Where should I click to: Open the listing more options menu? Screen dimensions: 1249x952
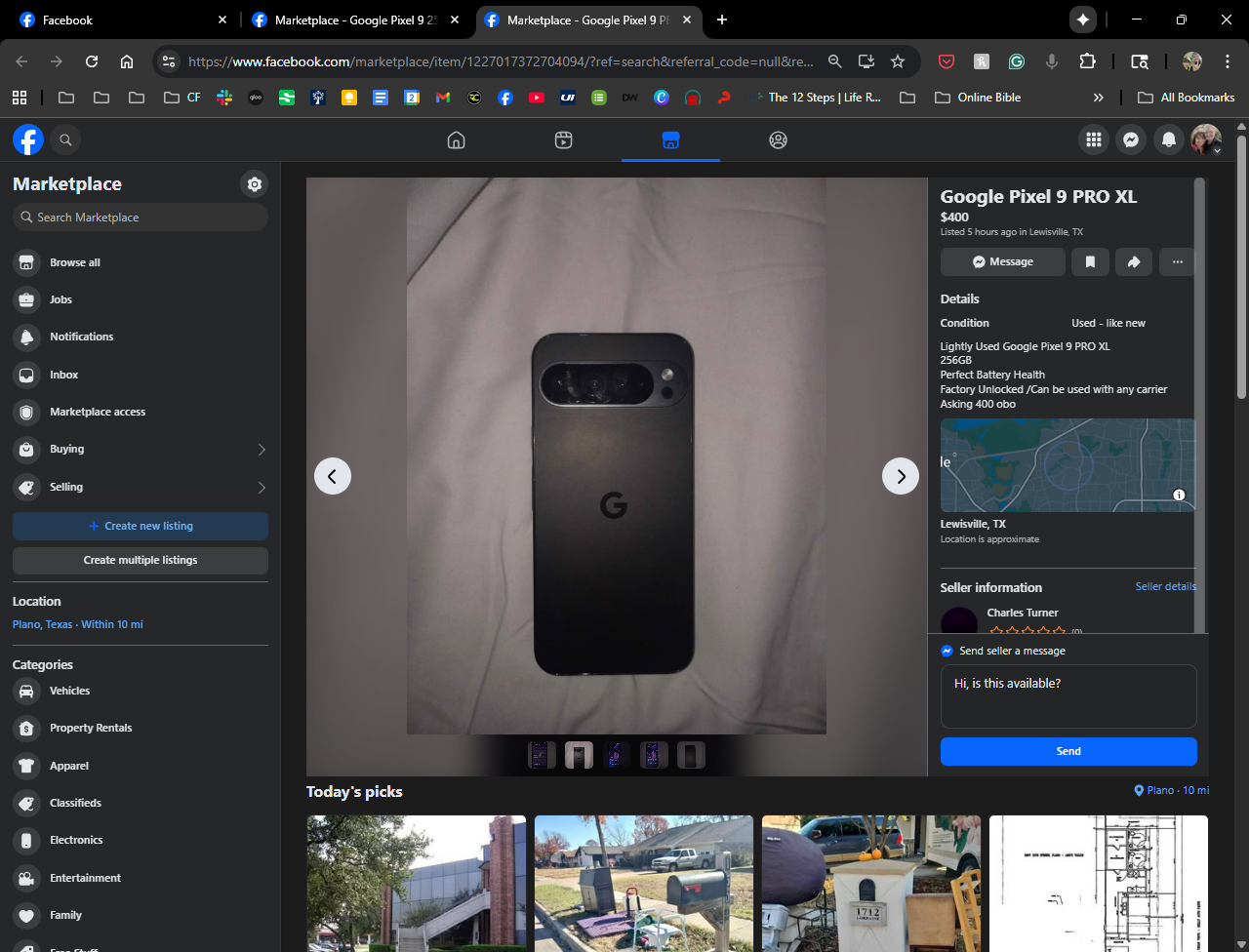coord(1177,261)
